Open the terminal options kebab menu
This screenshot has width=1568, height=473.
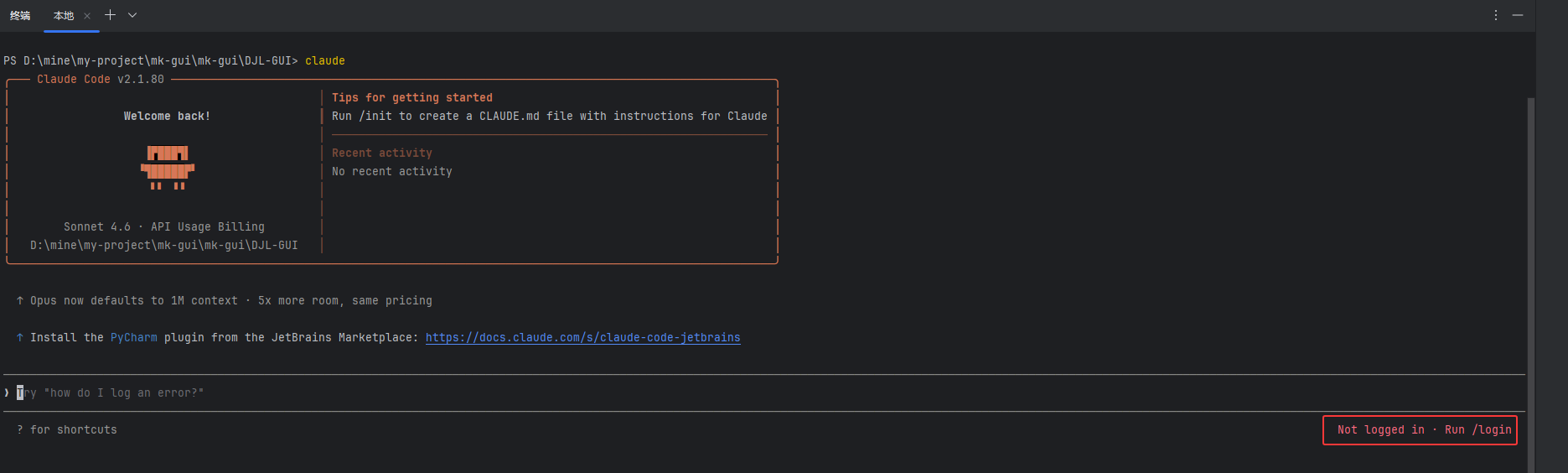[x=1496, y=15]
